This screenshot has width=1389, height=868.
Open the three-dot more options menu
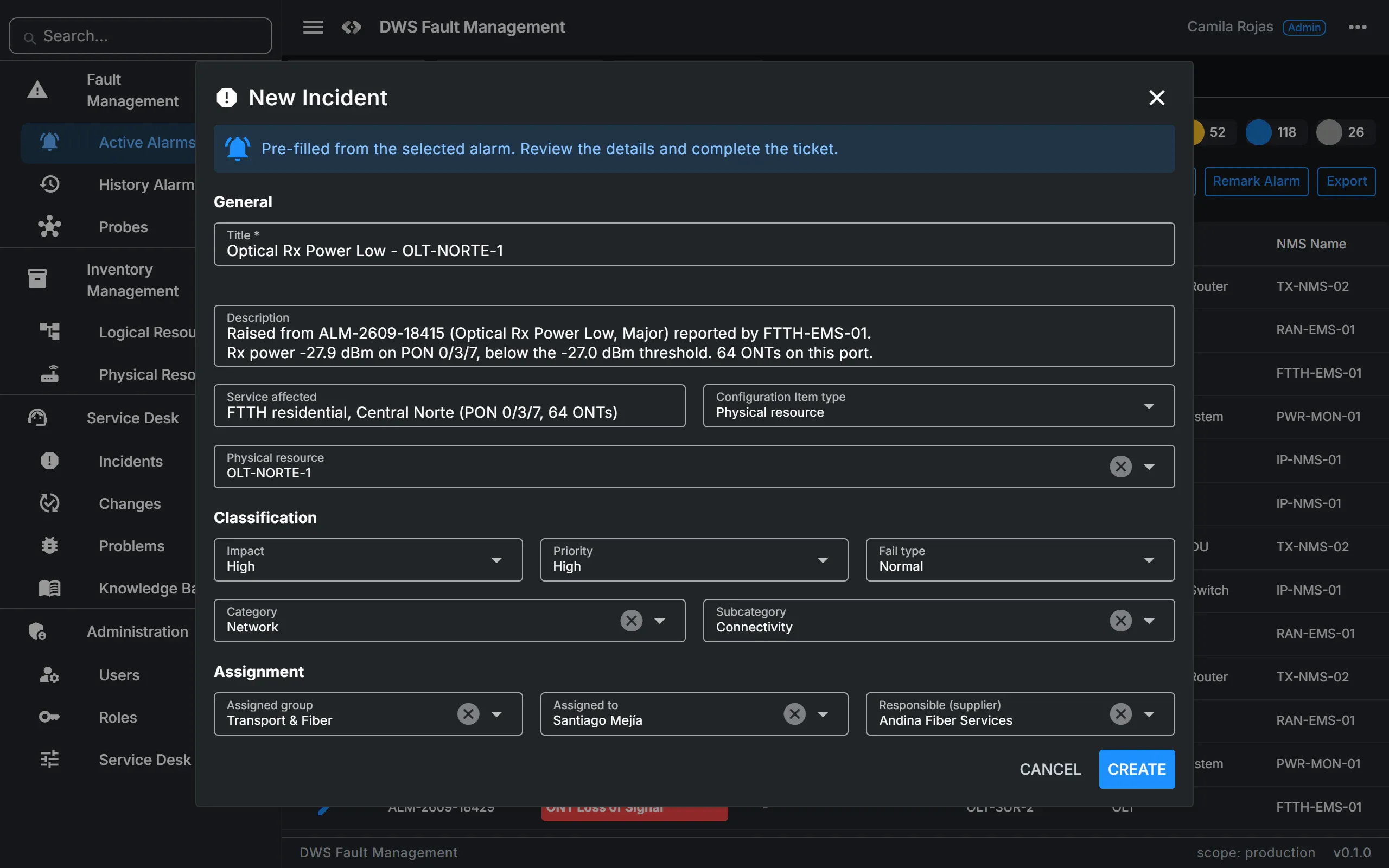point(1358,27)
